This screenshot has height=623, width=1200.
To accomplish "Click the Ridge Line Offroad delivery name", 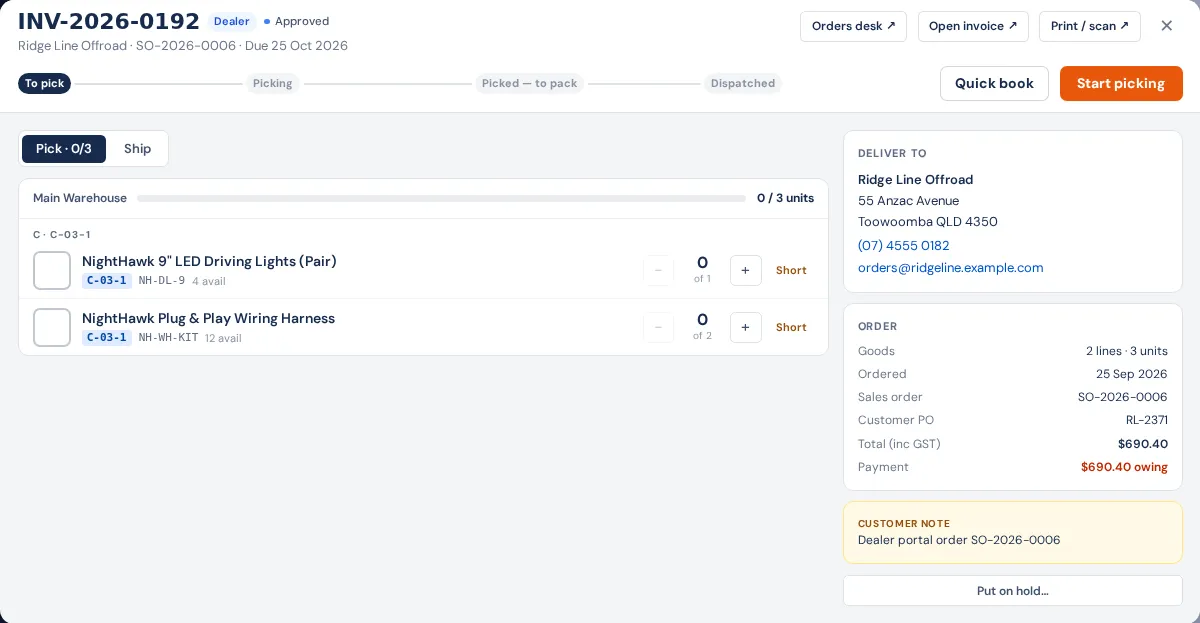I will [916, 180].
